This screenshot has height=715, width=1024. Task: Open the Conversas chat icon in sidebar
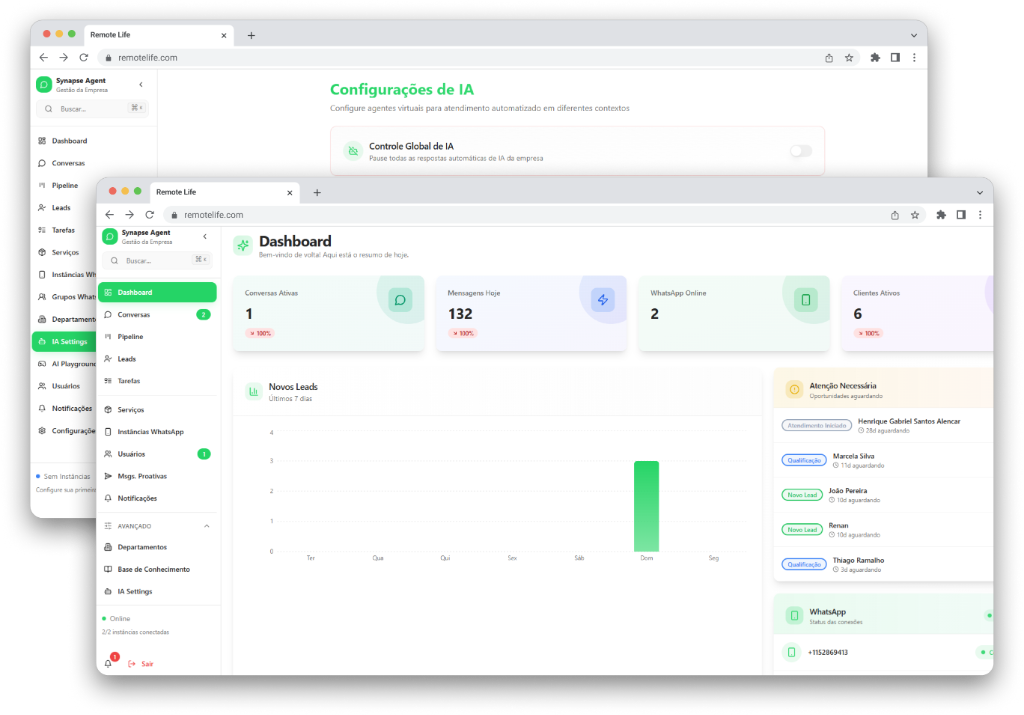pyautogui.click(x=110, y=313)
